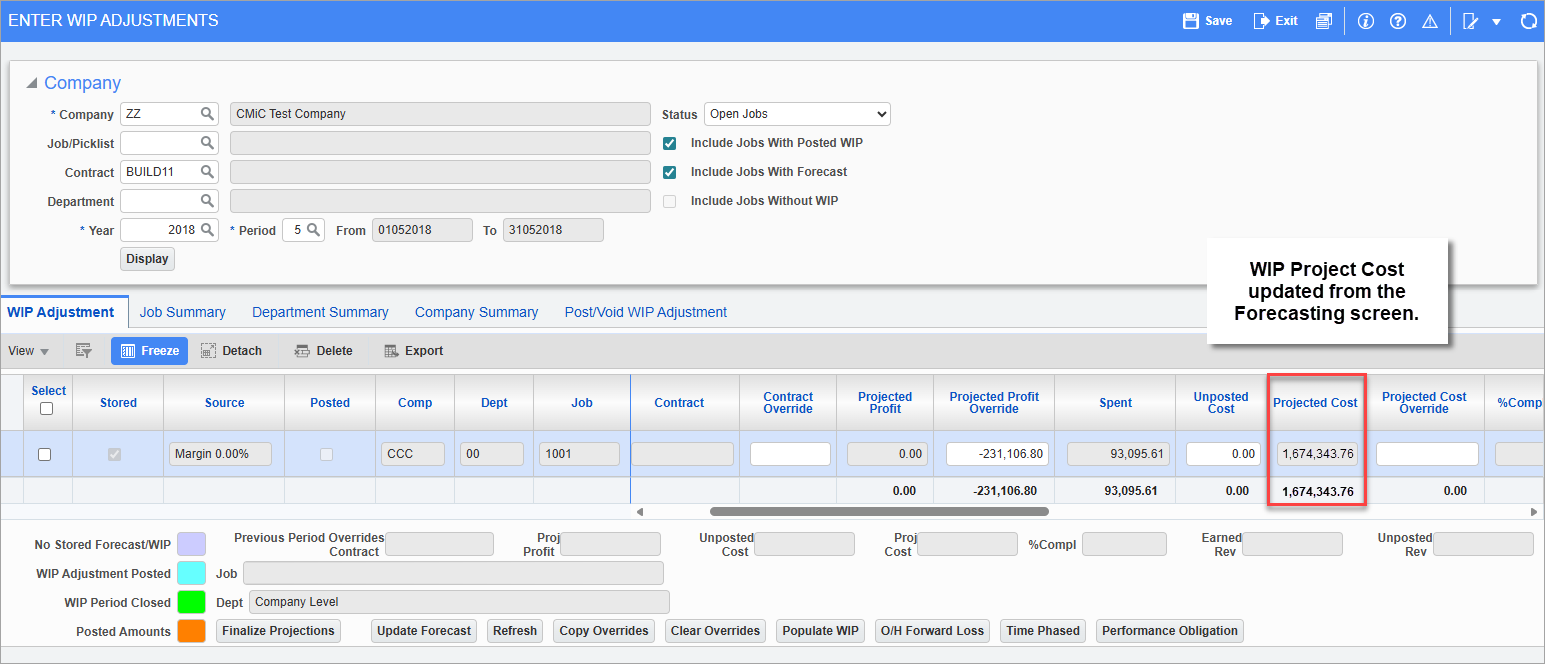
Task: Open Post/Void WIP Adjustment tab
Action: 646,312
